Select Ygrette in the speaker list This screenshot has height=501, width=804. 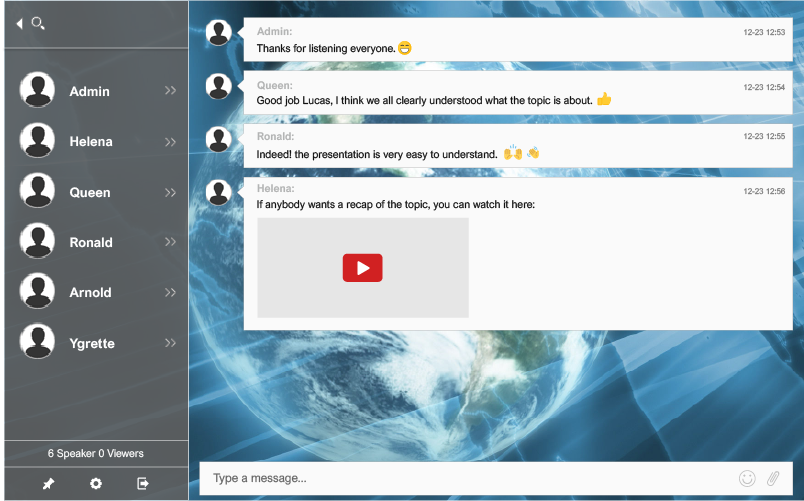[x=92, y=343]
